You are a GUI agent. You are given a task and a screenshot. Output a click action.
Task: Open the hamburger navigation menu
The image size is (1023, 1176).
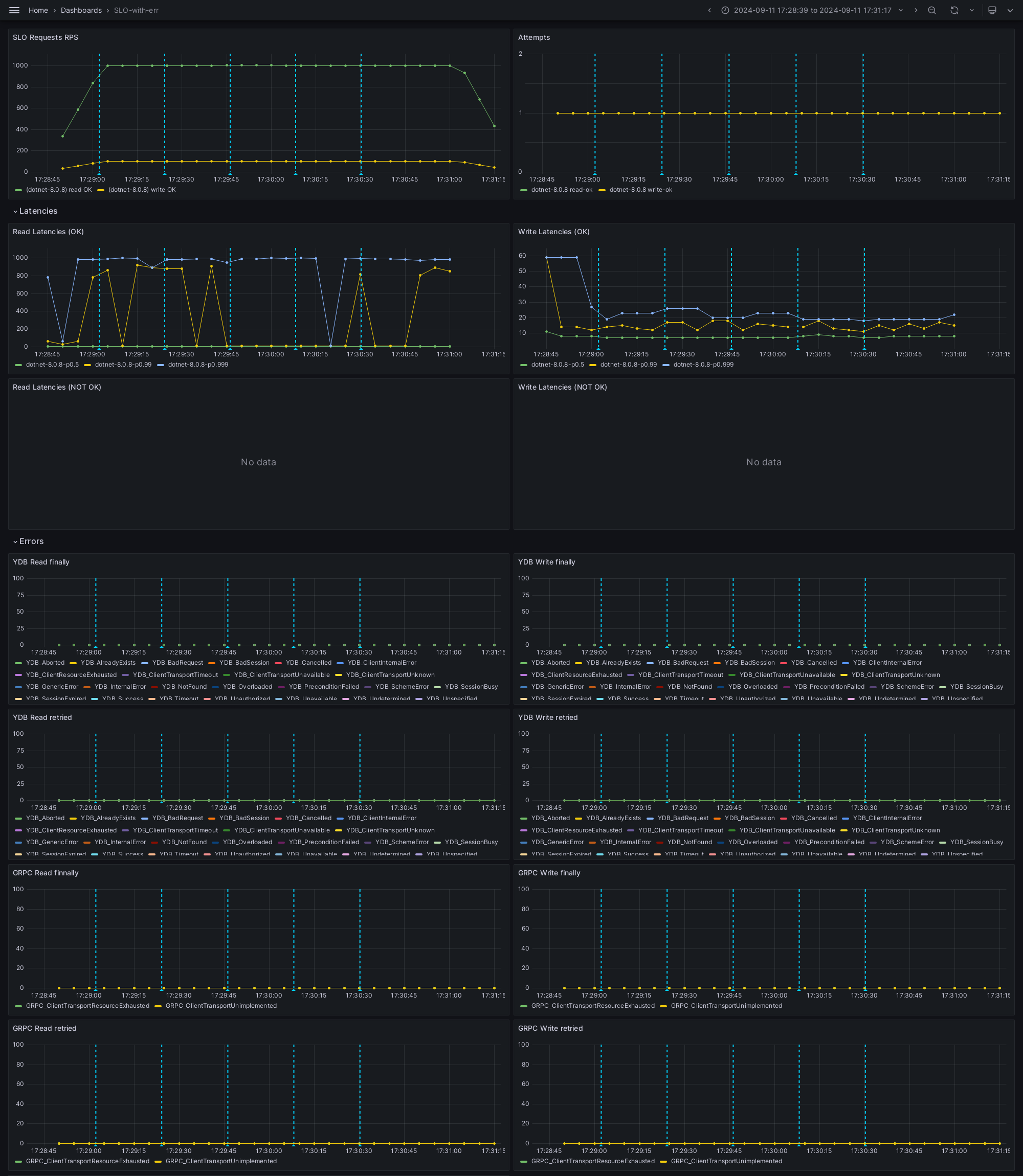point(14,10)
